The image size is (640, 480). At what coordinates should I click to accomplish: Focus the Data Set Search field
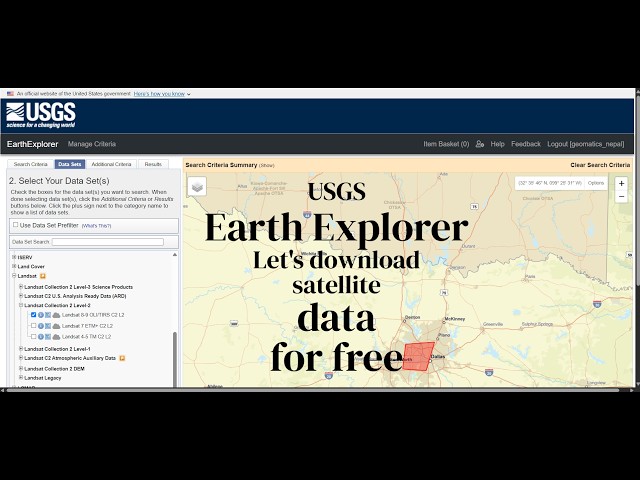point(108,242)
